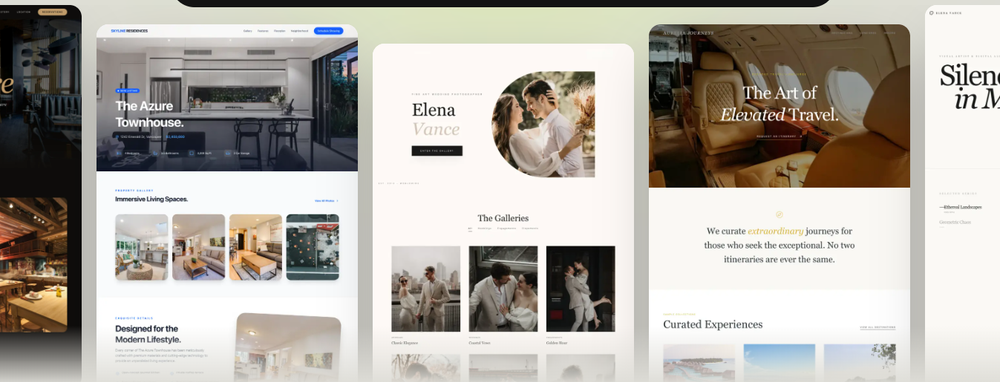The width and height of the screenshot is (1000, 382).
Task: Click the Elena Vance title on the wedding site
Action: pyautogui.click(x=436, y=120)
